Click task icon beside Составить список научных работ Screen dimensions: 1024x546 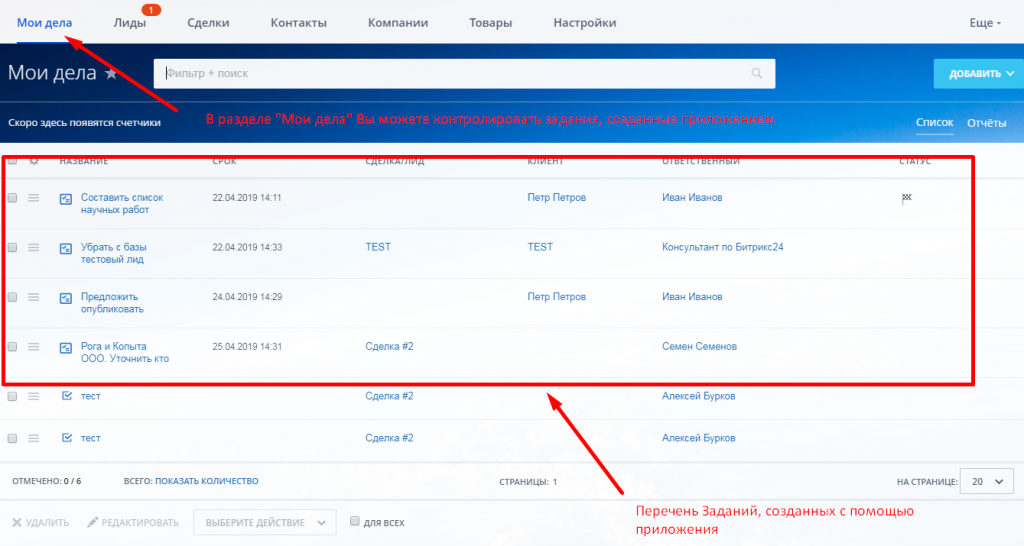point(66,199)
